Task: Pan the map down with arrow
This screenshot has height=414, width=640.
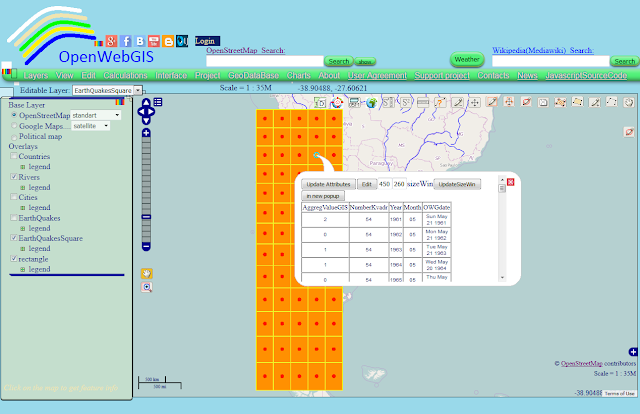Action: (146, 120)
